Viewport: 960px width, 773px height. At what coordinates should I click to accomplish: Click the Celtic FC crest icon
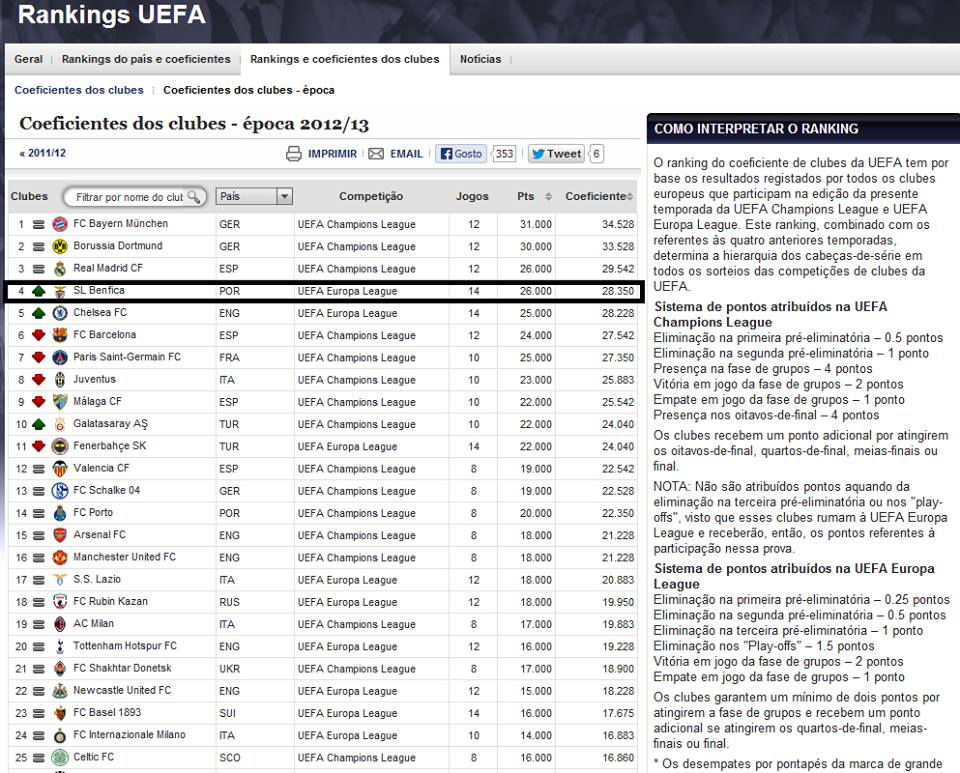(60, 758)
